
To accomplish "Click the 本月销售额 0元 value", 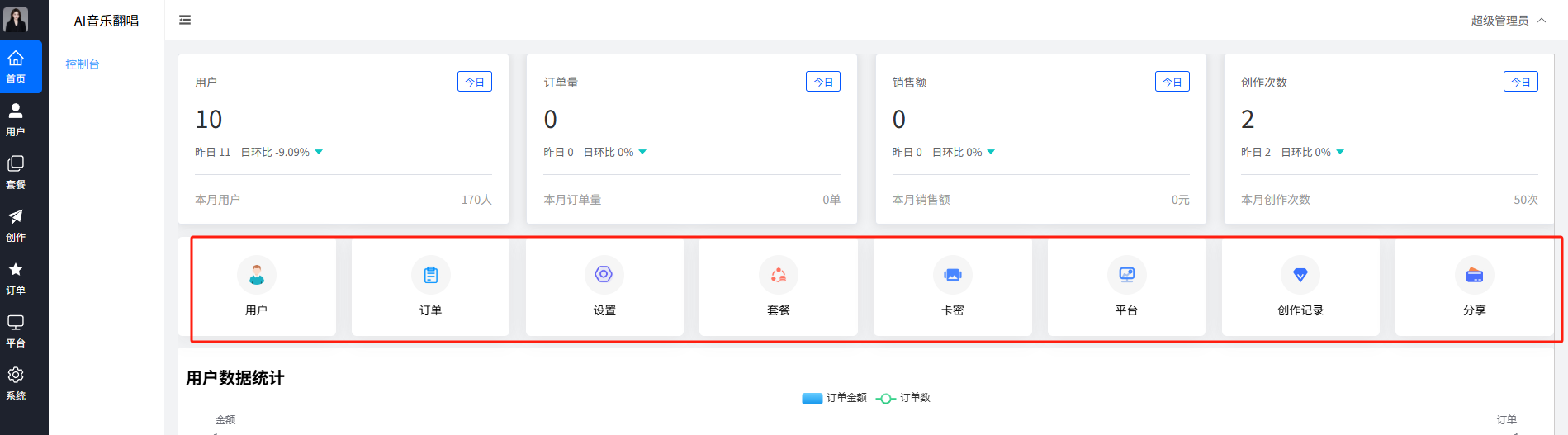I will tap(1181, 200).
